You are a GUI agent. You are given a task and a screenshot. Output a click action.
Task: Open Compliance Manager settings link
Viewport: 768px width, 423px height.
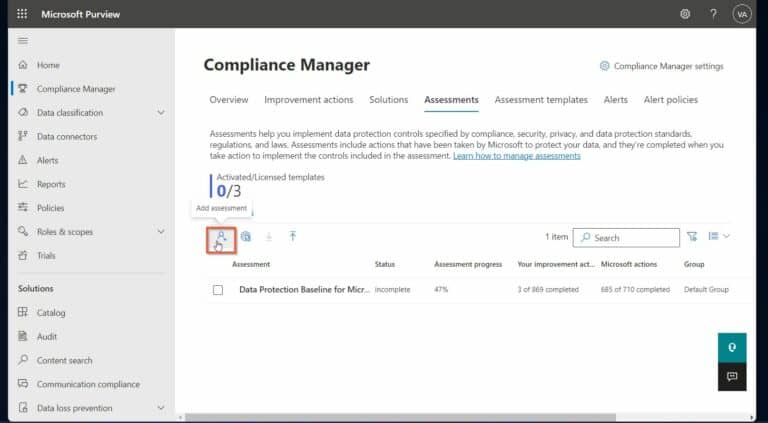click(x=669, y=66)
